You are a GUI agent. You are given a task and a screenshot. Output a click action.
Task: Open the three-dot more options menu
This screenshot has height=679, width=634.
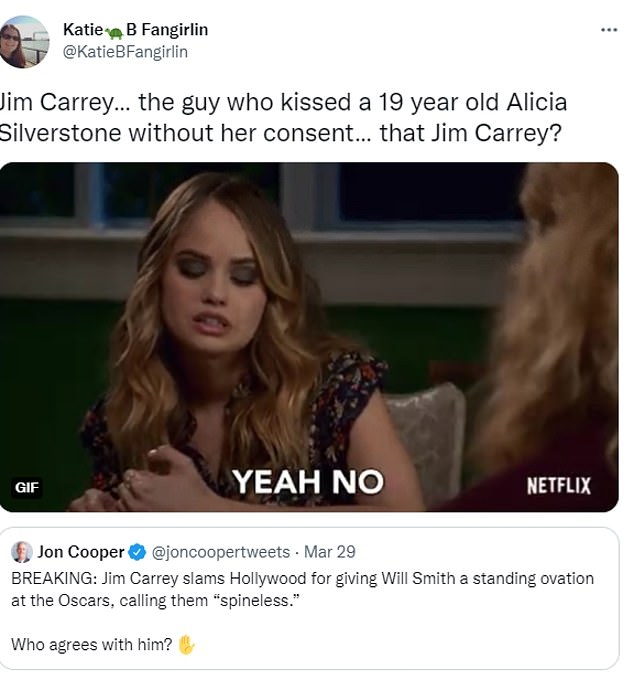pos(609,30)
